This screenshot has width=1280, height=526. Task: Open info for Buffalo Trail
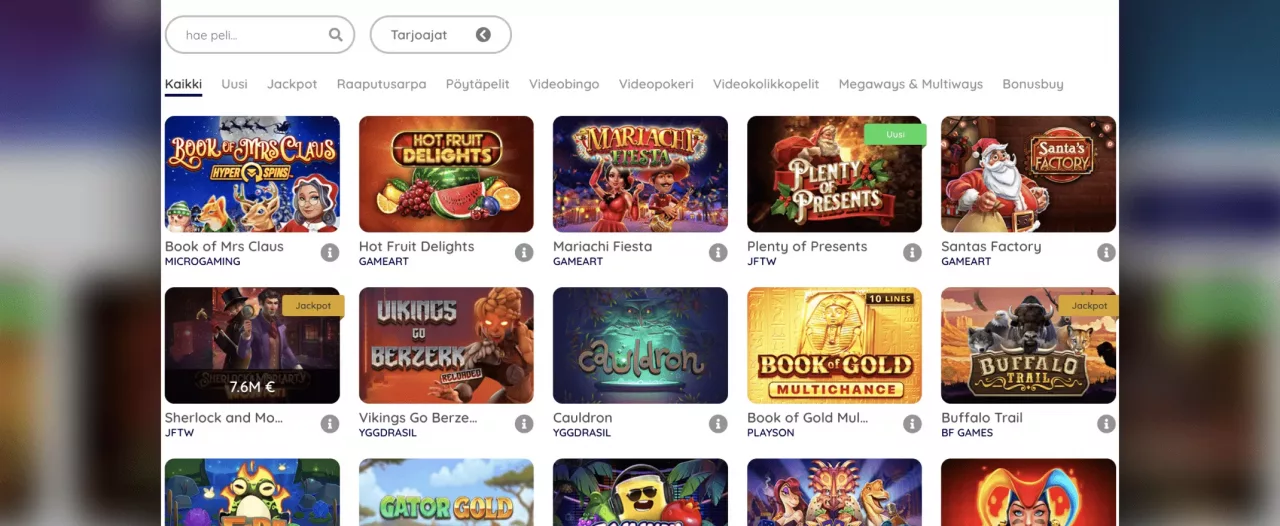pos(1106,424)
